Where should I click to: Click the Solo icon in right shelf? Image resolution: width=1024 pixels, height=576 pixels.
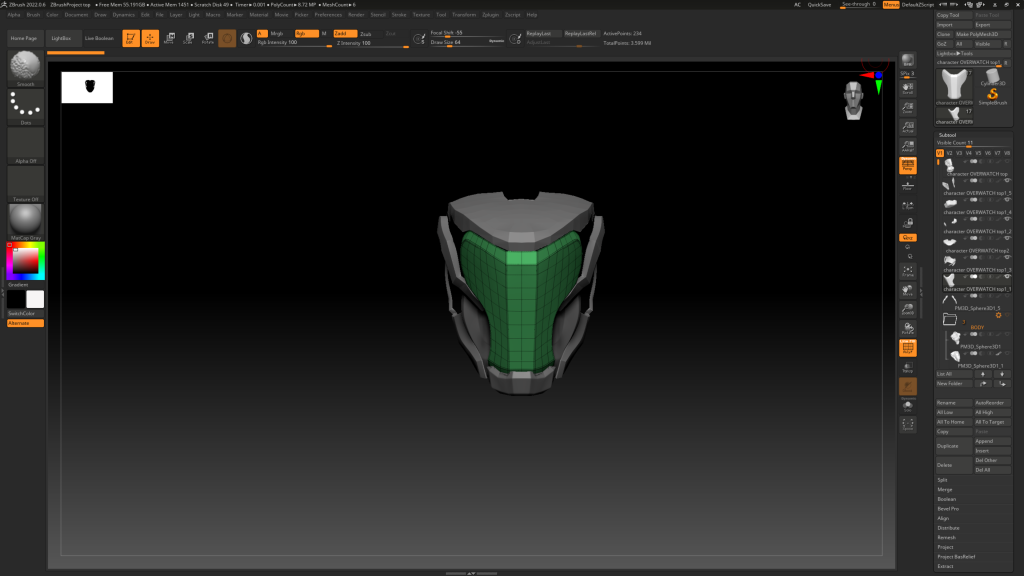click(x=908, y=406)
